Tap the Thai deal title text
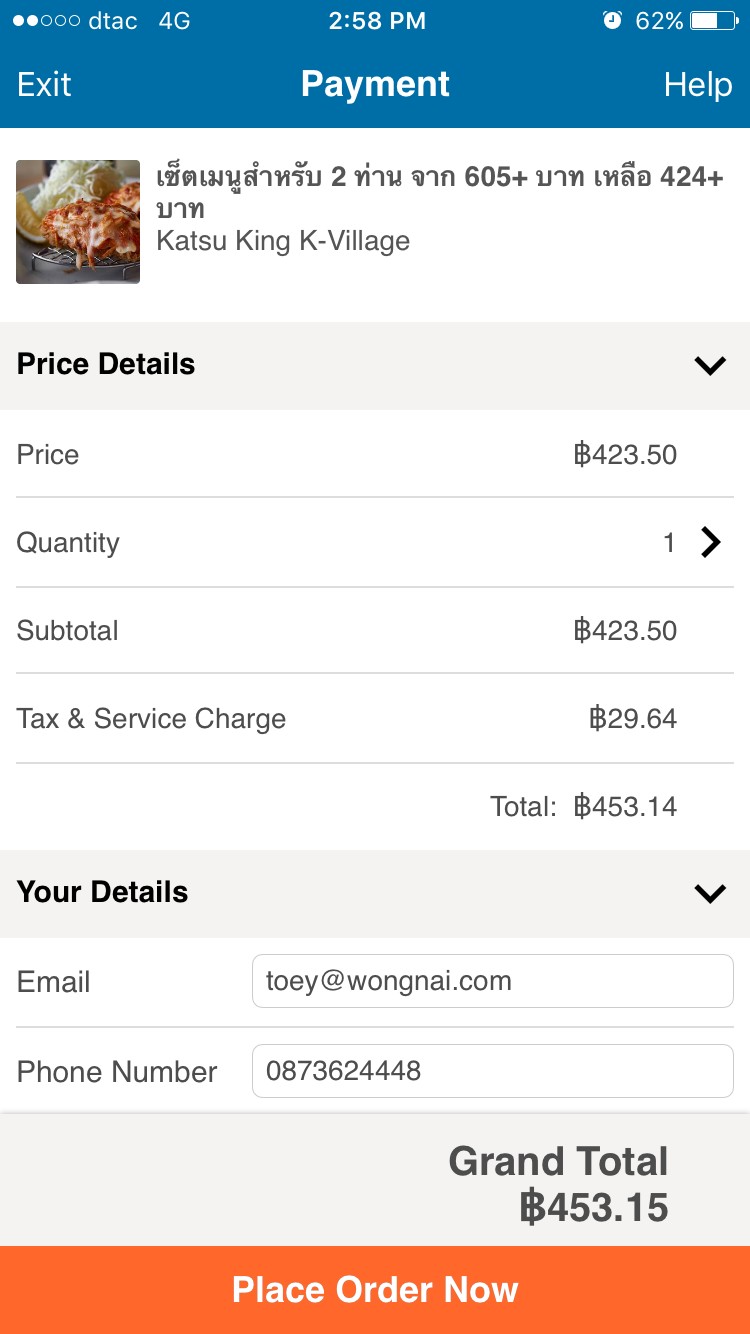This screenshot has width=750, height=1334. (x=440, y=193)
